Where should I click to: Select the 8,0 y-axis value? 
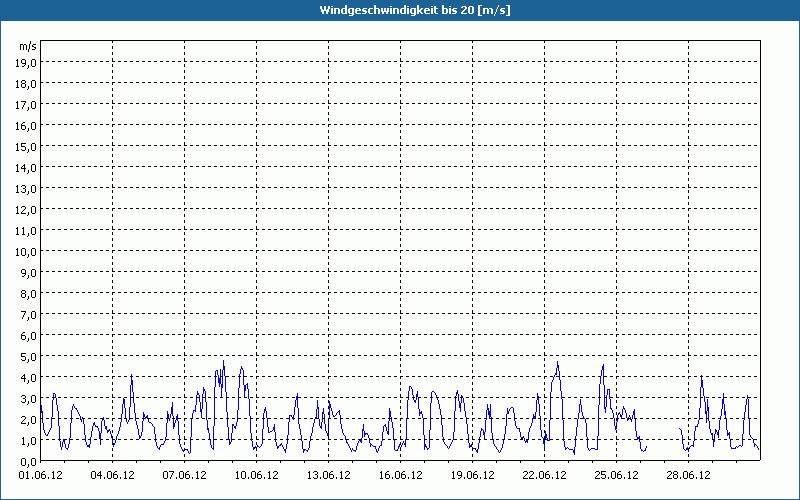[28, 294]
